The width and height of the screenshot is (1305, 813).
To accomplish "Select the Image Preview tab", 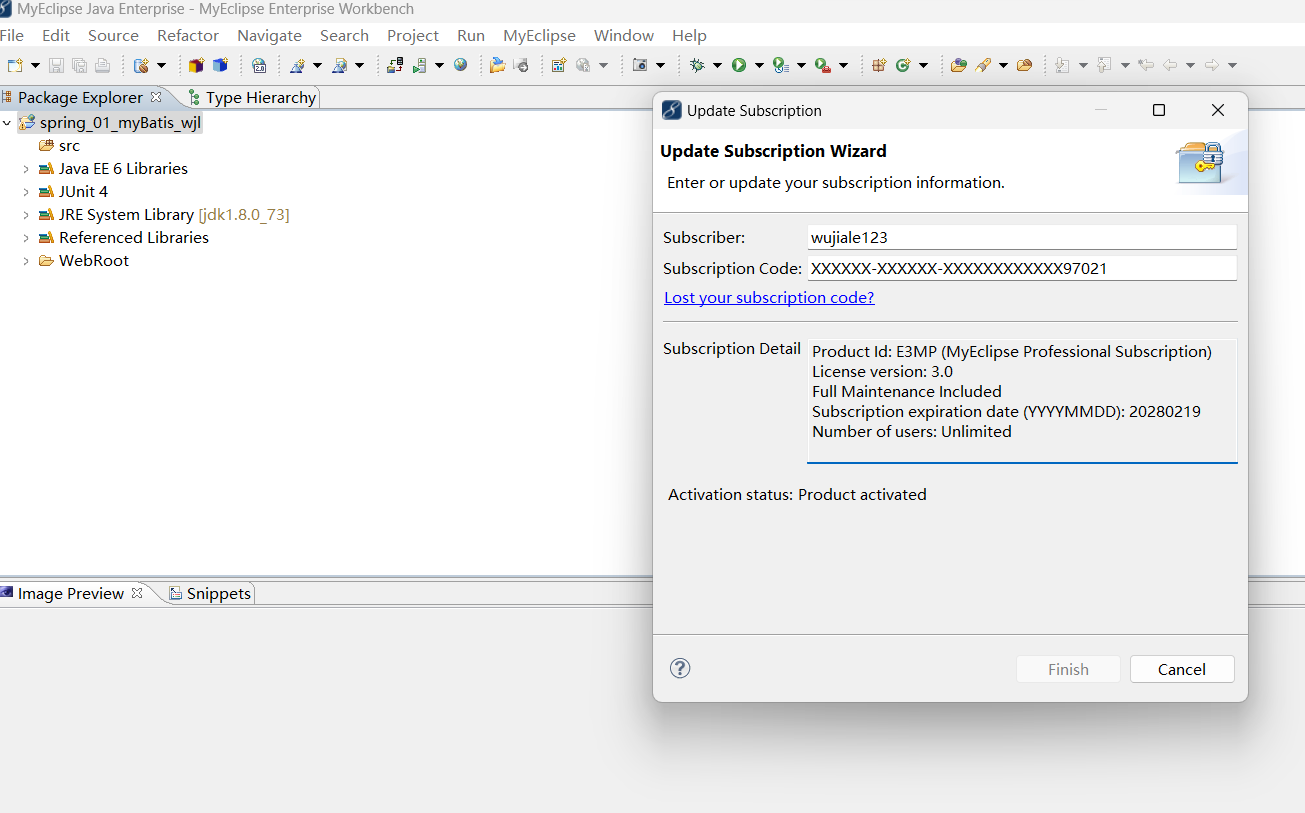I will [70, 593].
